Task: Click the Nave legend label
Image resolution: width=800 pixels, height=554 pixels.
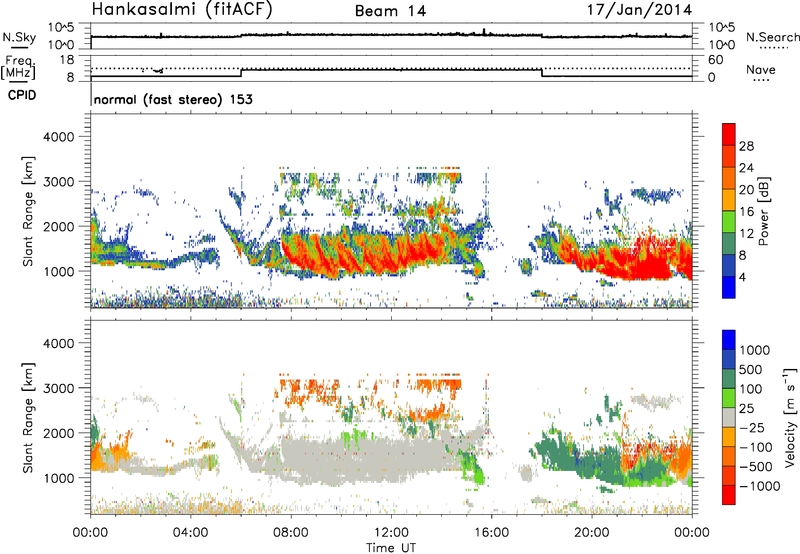Action: coord(761,69)
